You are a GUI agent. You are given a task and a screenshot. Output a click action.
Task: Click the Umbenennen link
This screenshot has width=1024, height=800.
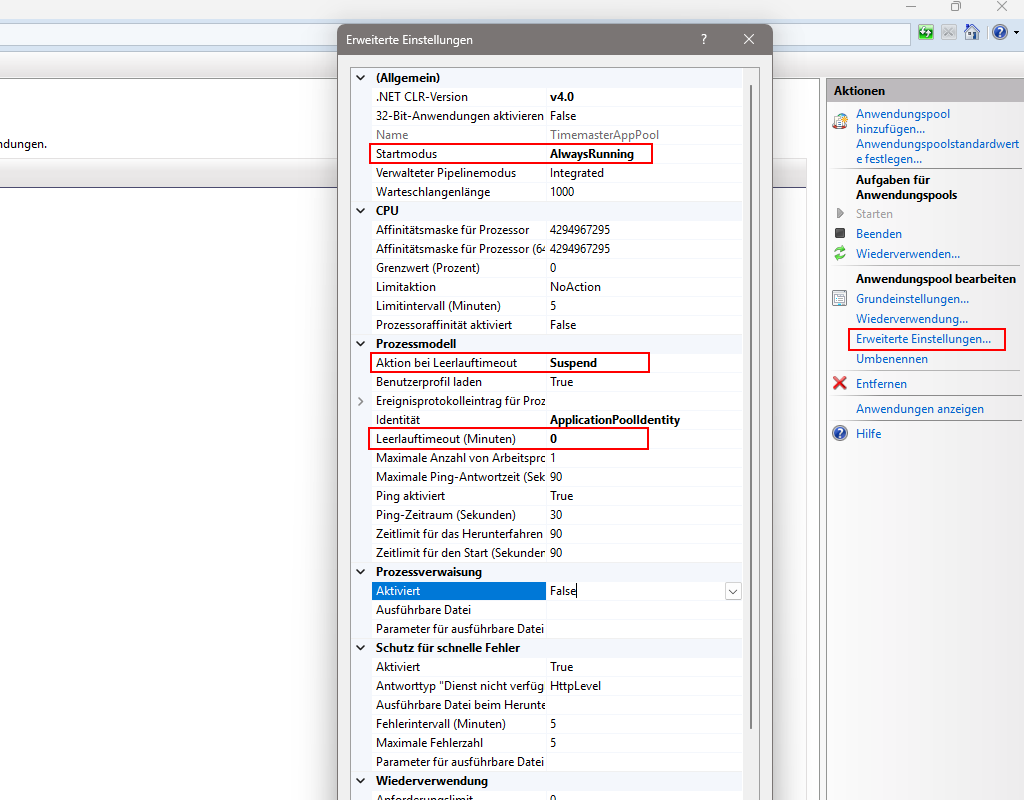891,359
